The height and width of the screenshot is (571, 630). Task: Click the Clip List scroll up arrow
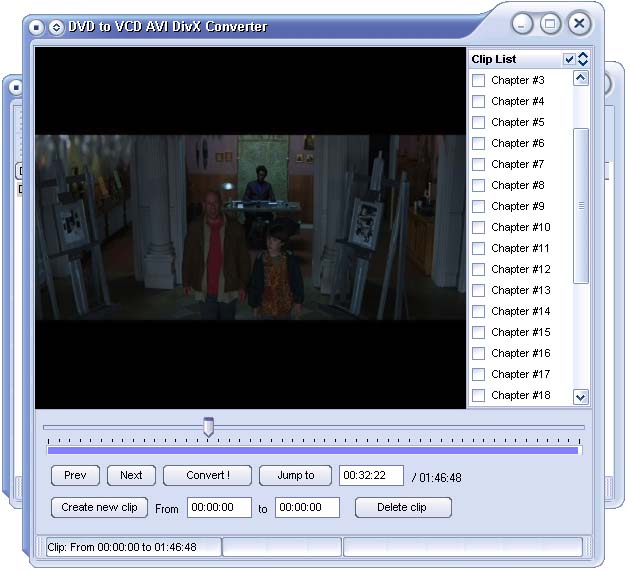point(581,78)
